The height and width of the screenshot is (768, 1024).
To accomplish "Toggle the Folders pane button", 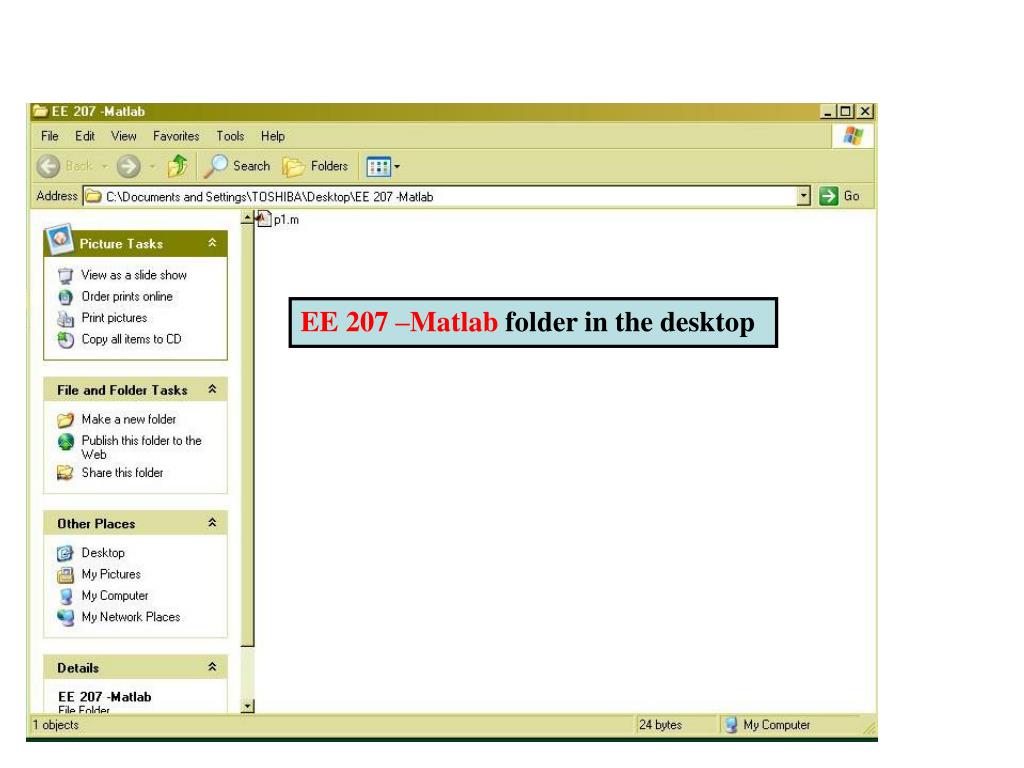I will (315, 166).
